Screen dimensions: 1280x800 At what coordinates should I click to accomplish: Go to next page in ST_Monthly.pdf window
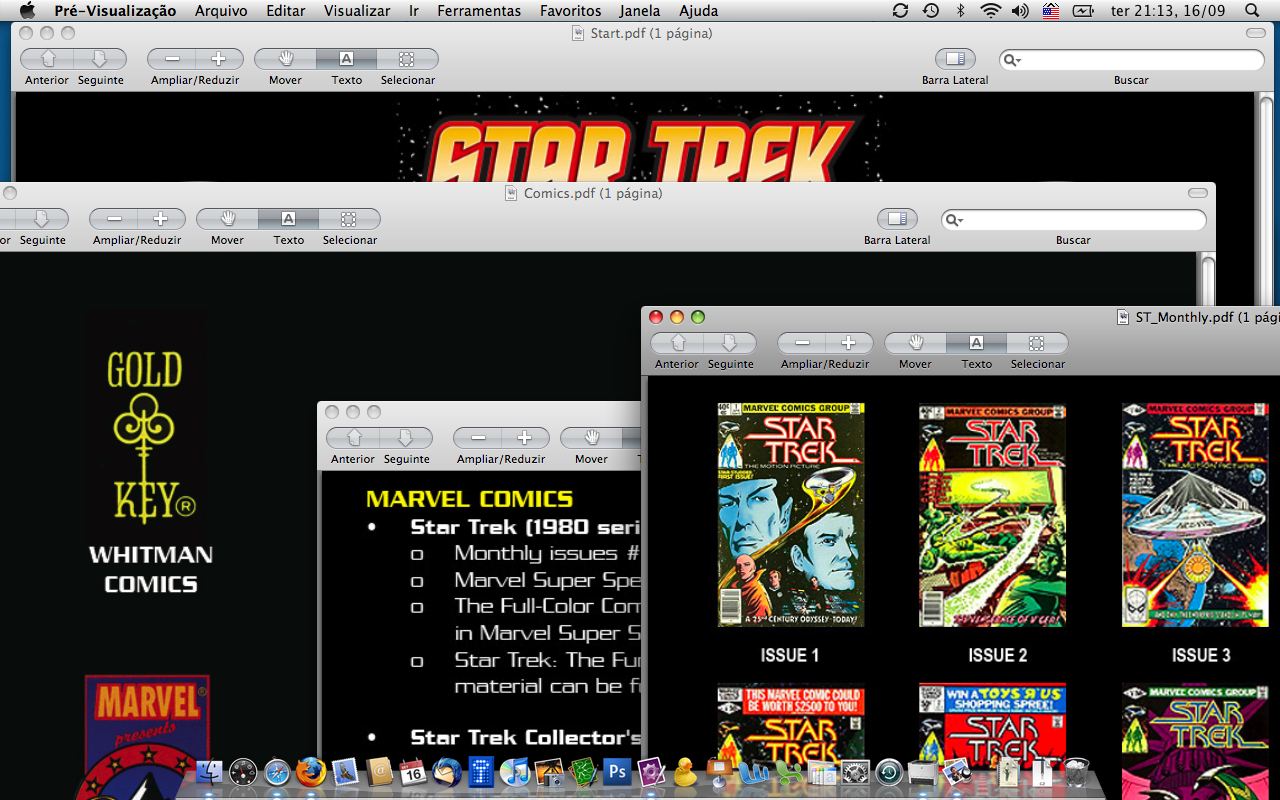point(730,343)
